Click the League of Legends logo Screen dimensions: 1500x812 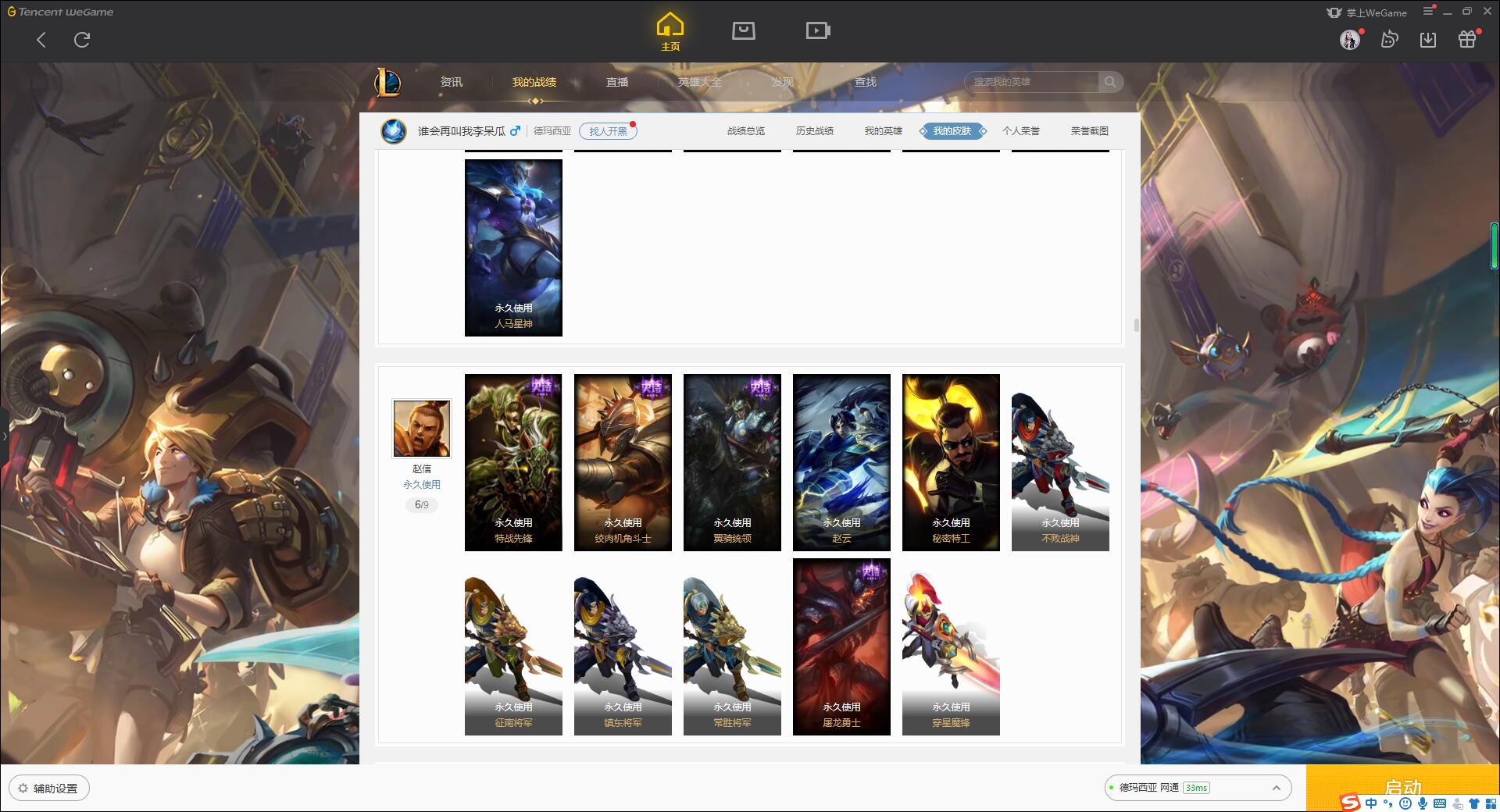(387, 82)
